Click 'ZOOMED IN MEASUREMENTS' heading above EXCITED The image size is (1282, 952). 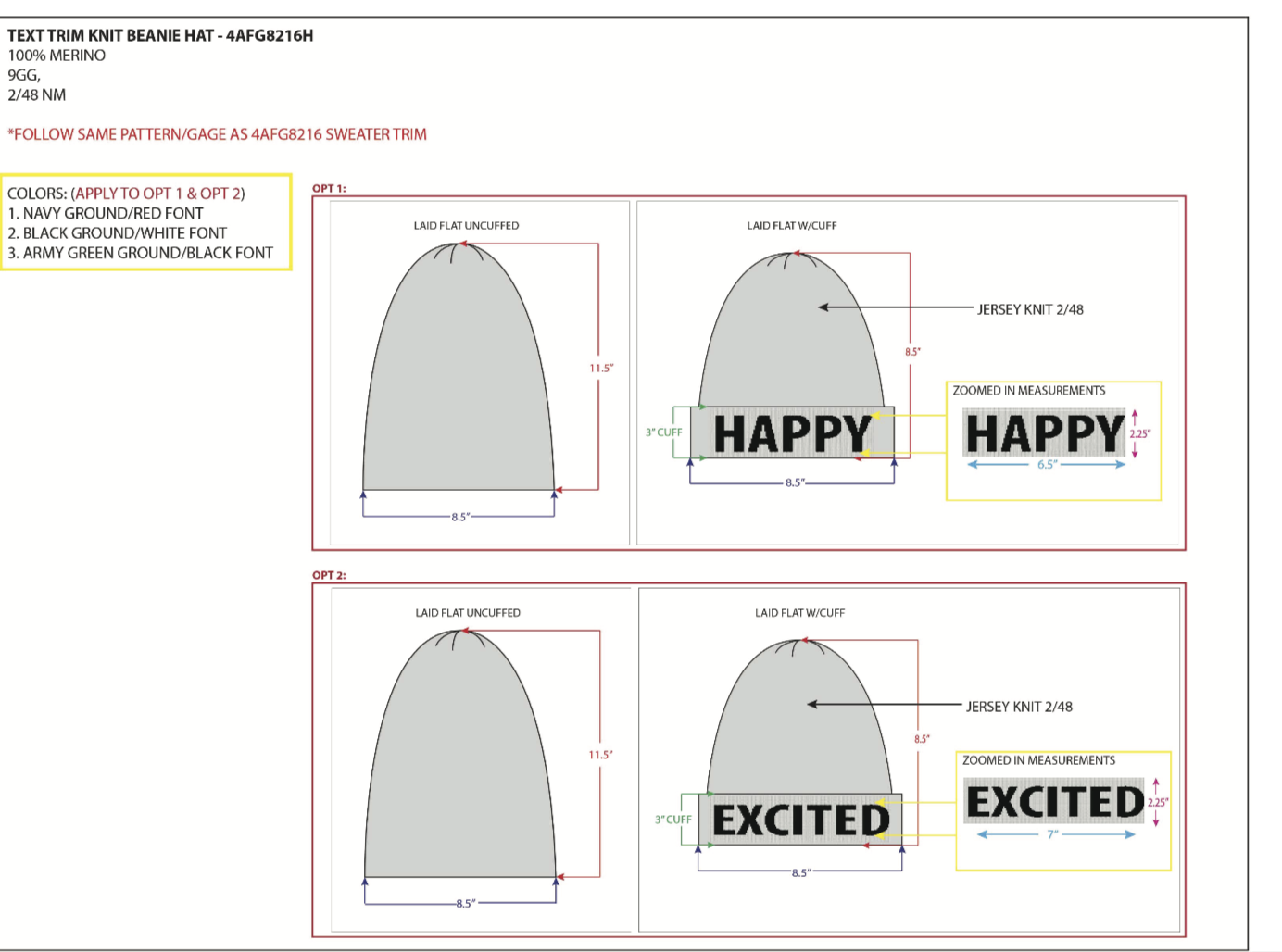(x=1038, y=760)
